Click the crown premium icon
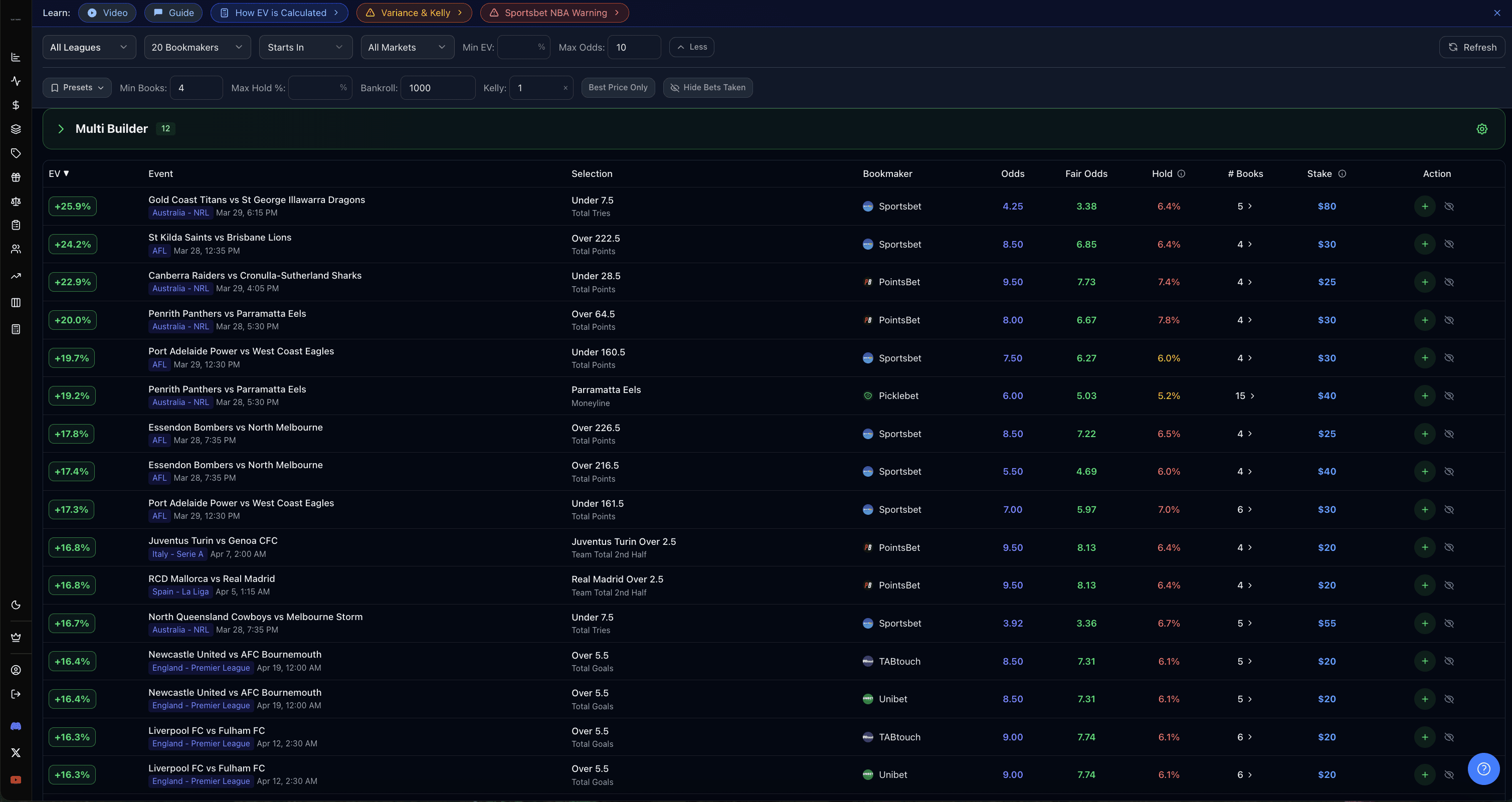The width and height of the screenshot is (1512, 802). pos(16,637)
